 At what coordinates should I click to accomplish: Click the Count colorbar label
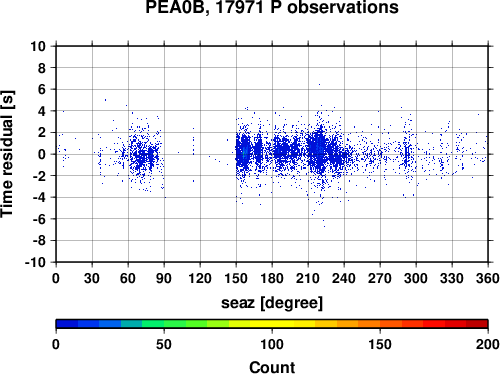(x=272, y=367)
